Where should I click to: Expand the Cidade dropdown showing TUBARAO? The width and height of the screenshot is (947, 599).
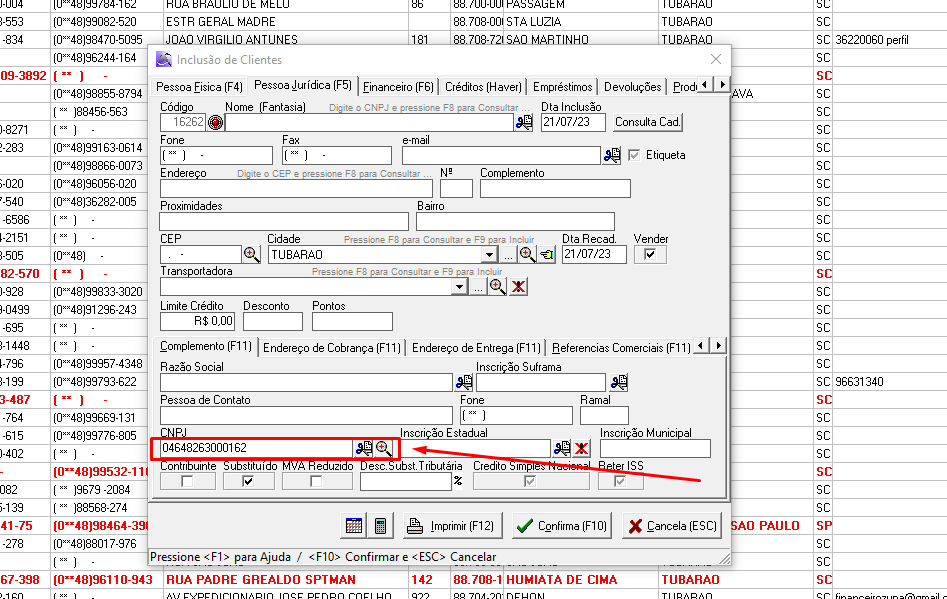pos(490,254)
